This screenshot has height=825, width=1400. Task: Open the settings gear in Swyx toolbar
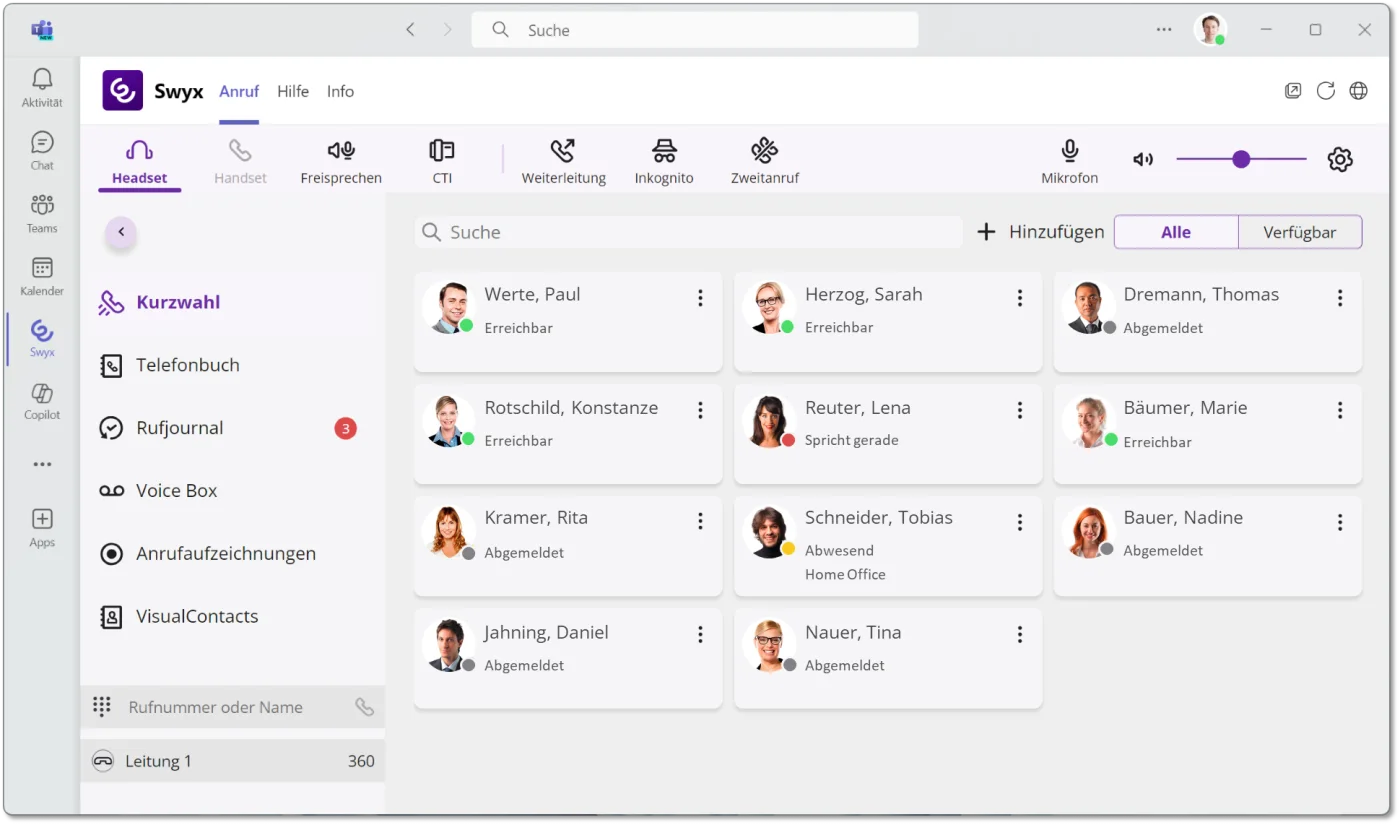(1340, 159)
